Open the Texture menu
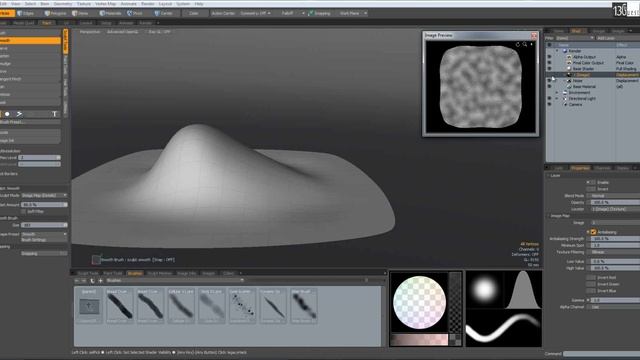The image size is (640, 360). click(84, 4)
